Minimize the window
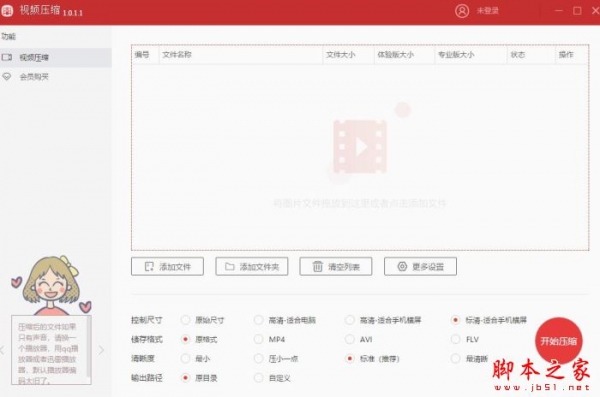This screenshot has height=397, width=600. coord(559,11)
